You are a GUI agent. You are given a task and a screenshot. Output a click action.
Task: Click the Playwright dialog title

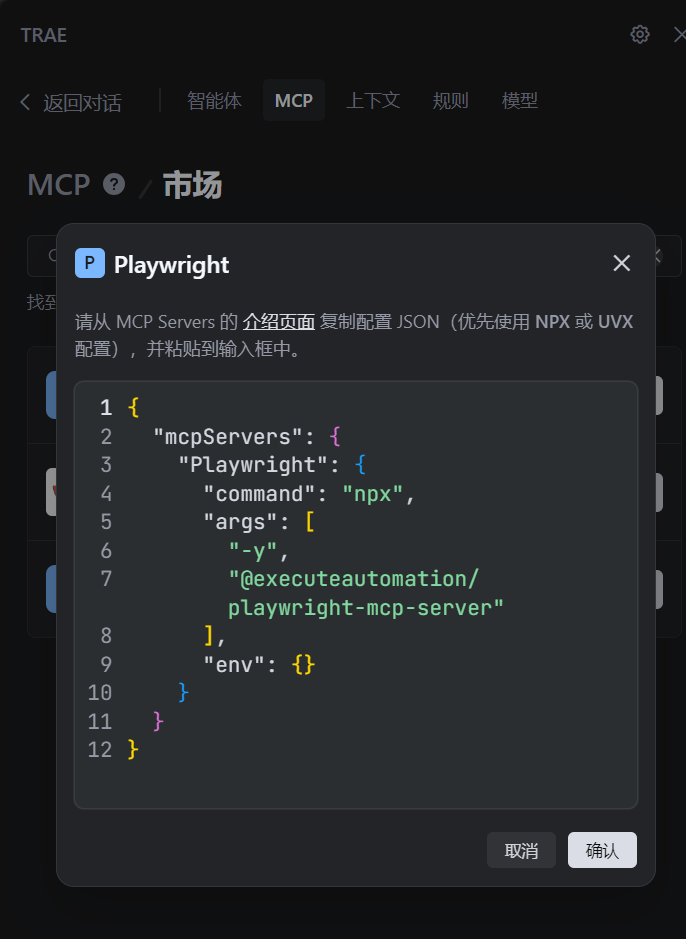171,265
